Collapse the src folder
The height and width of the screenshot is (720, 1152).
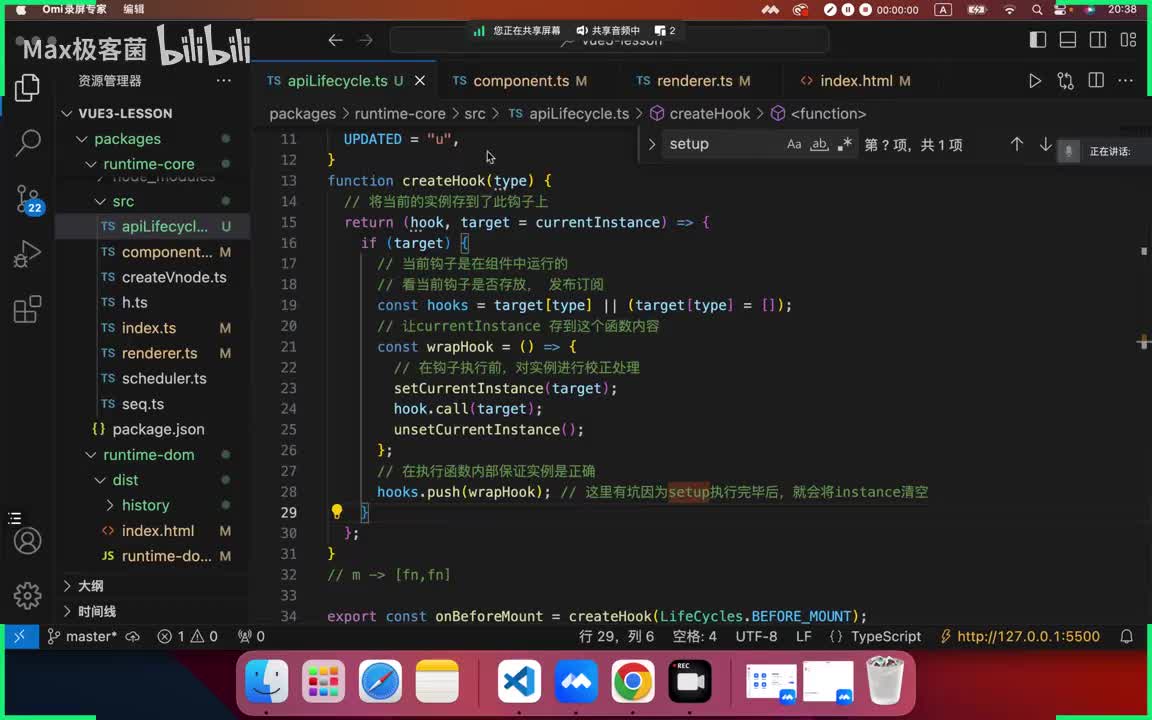point(101,201)
